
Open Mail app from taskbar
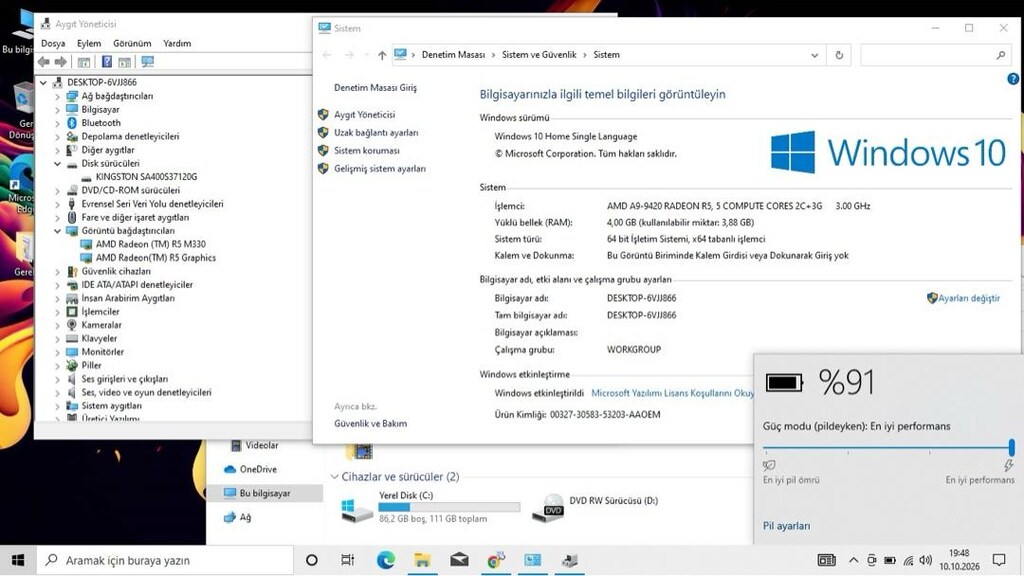[x=459, y=560]
